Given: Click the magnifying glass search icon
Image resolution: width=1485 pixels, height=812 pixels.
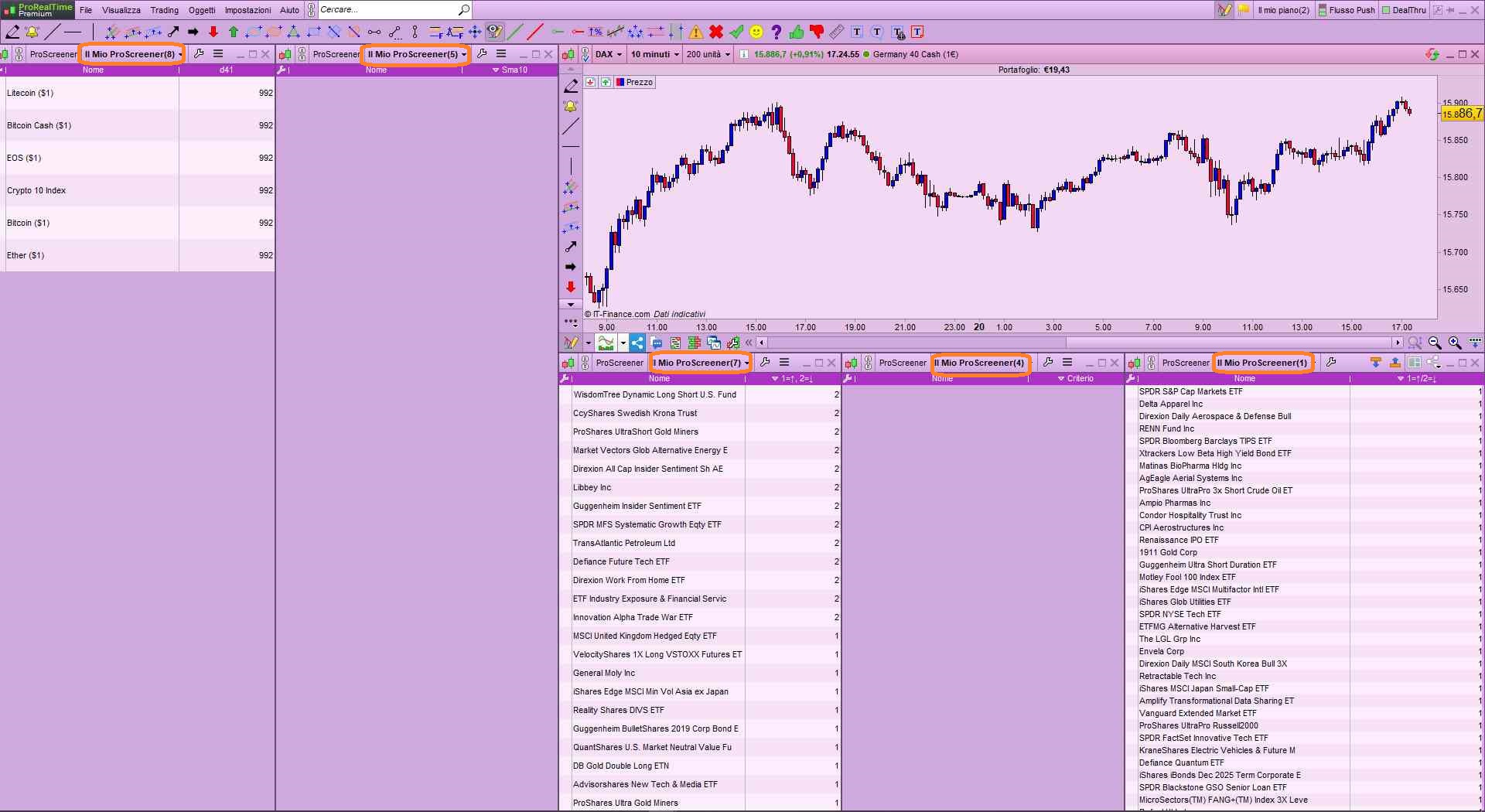Looking at the screenshot, I should tap(463, 10).
